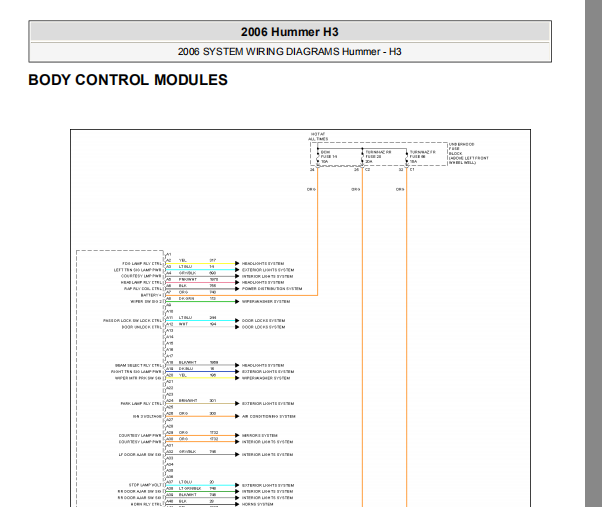
Task: Click 'POWER DISTRIBUTION SYSTEM' destination text
Action: (x=272, y=289)
